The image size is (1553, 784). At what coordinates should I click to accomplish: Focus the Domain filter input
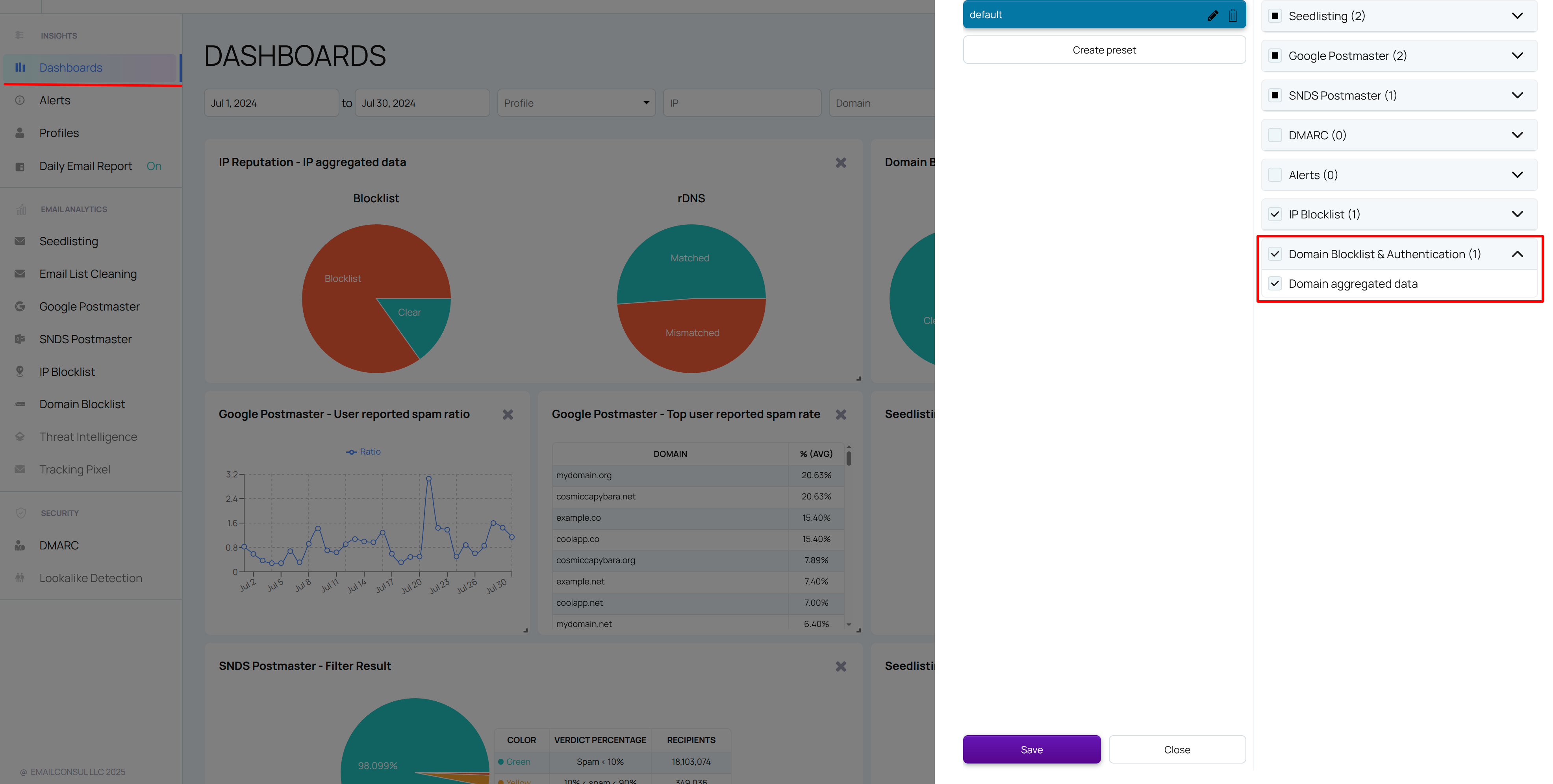(882, 103)
